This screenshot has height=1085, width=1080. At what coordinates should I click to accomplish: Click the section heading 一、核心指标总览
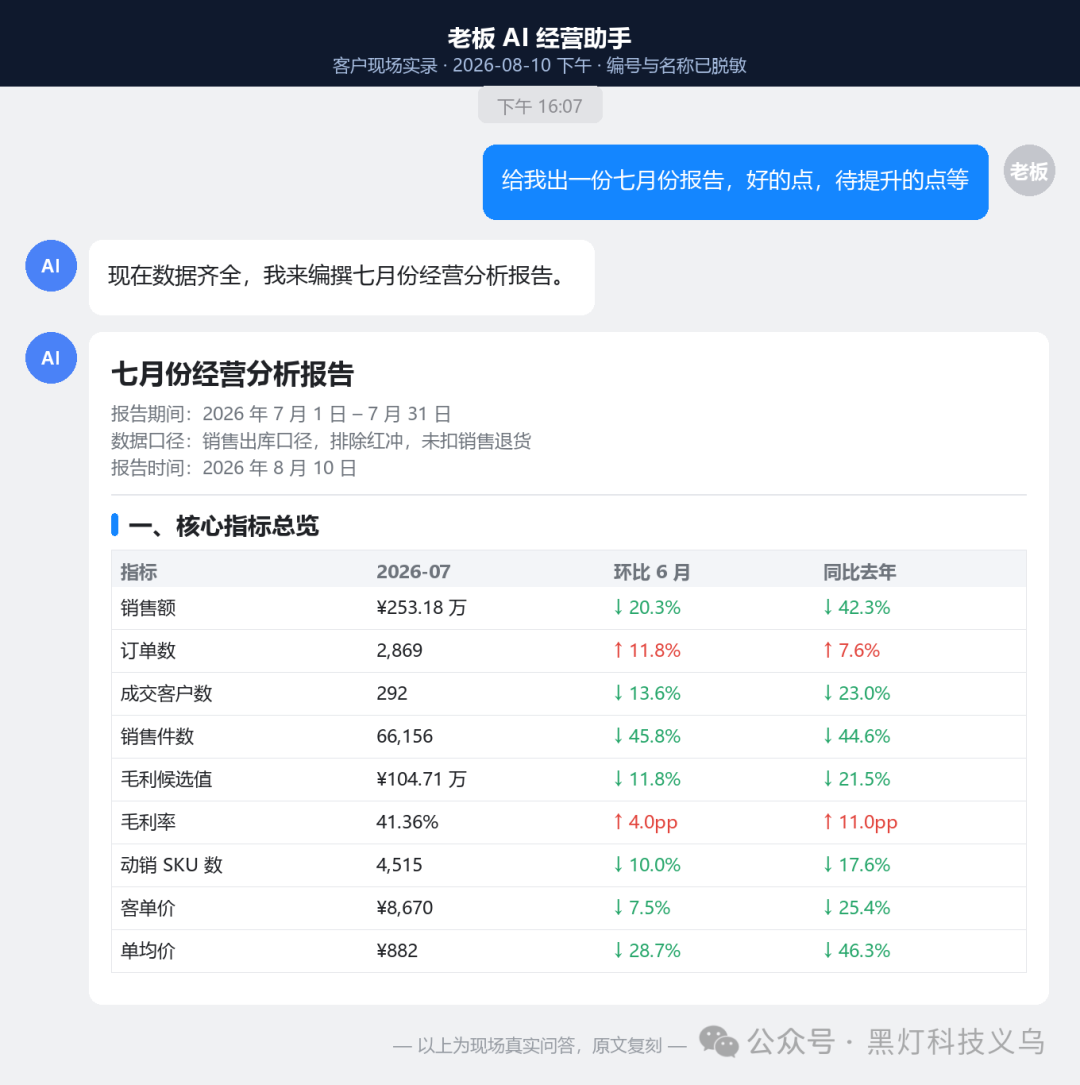click(x=223, y=526)
